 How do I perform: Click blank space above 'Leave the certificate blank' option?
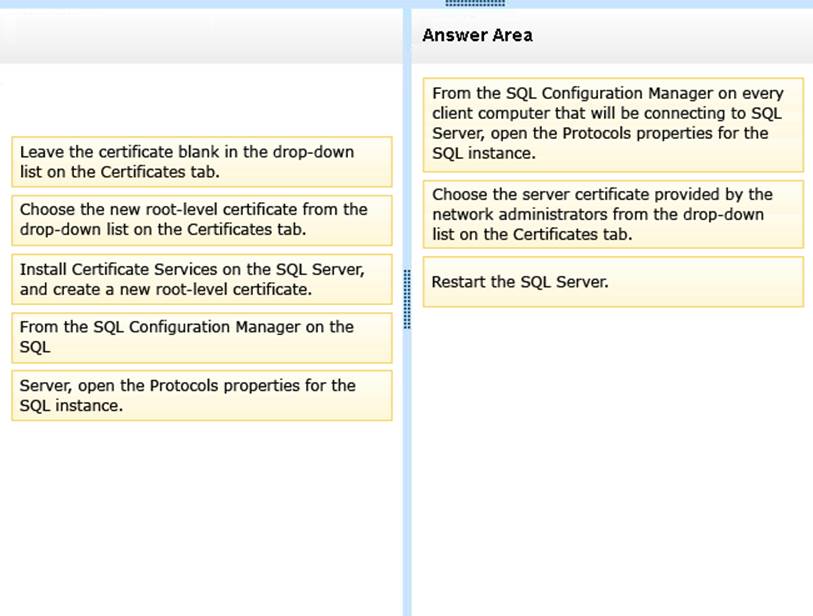tap(200, 100)
